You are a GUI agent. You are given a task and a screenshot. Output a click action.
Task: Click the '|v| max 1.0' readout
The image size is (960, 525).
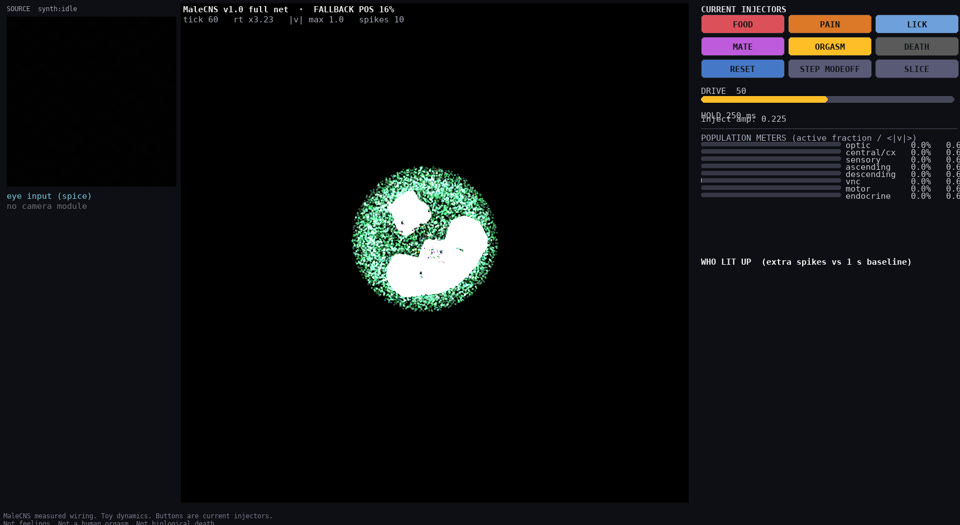317,20
